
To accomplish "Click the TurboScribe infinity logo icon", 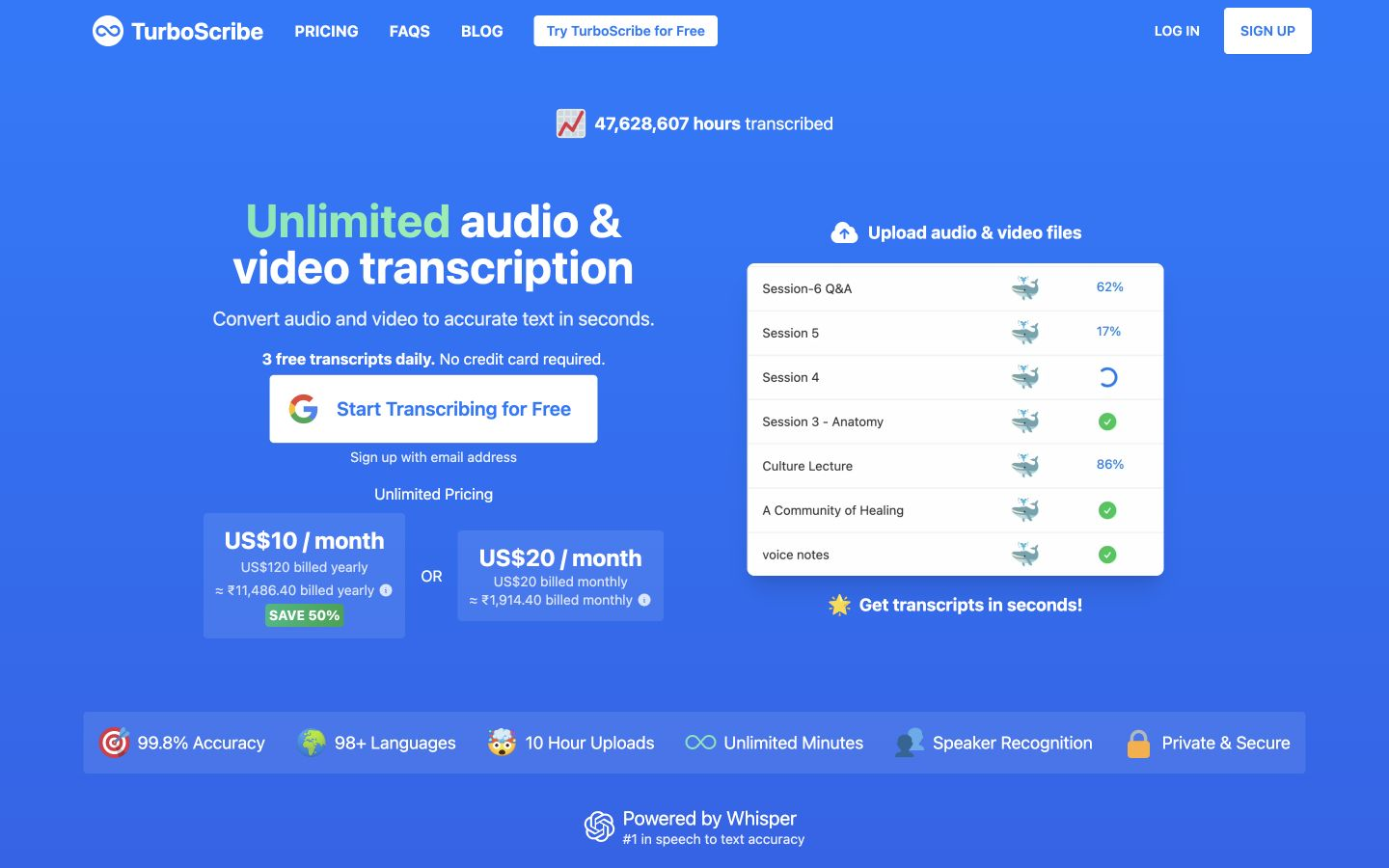I will pos(108,31).
